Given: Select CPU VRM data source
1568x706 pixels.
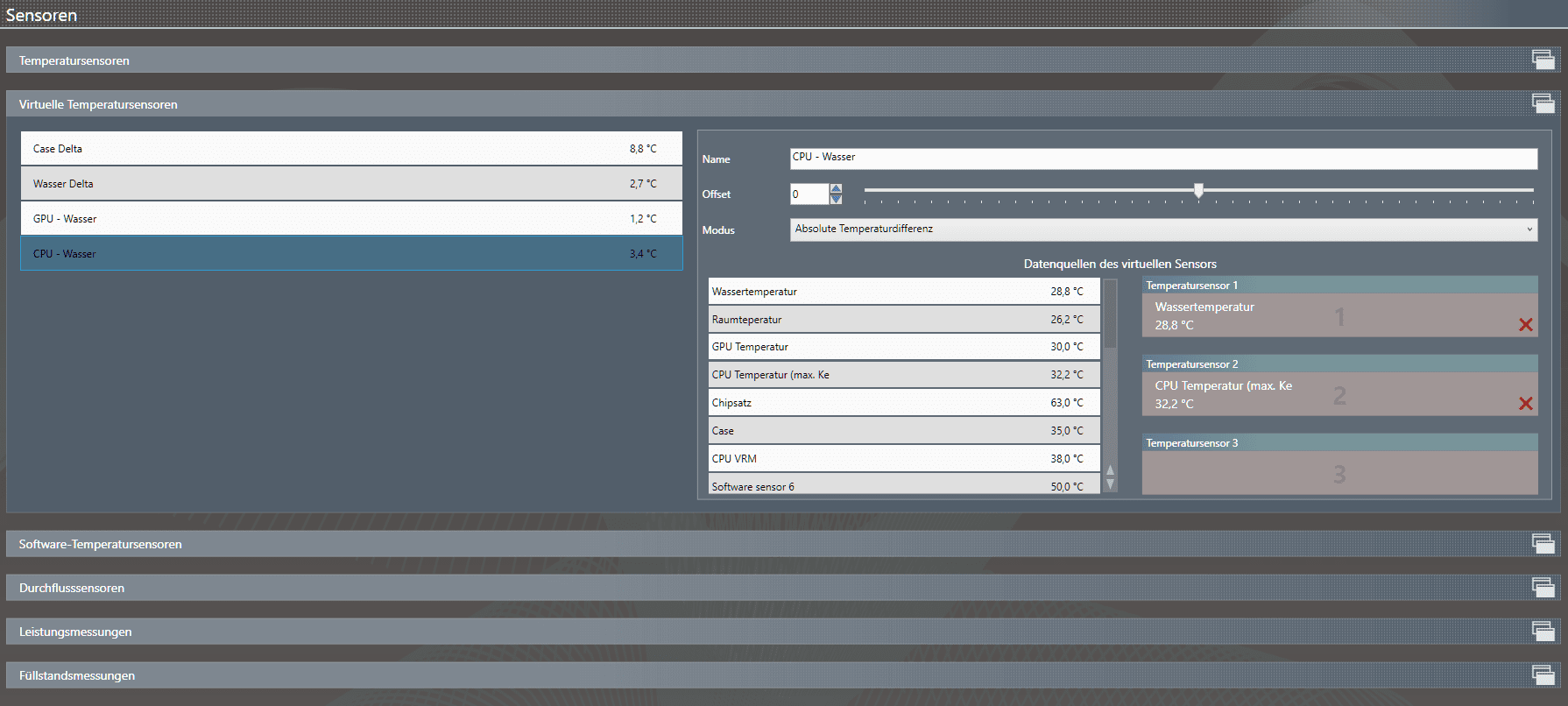Looking at the screenshot, I should pyautogui.click(x=904, y=459).
